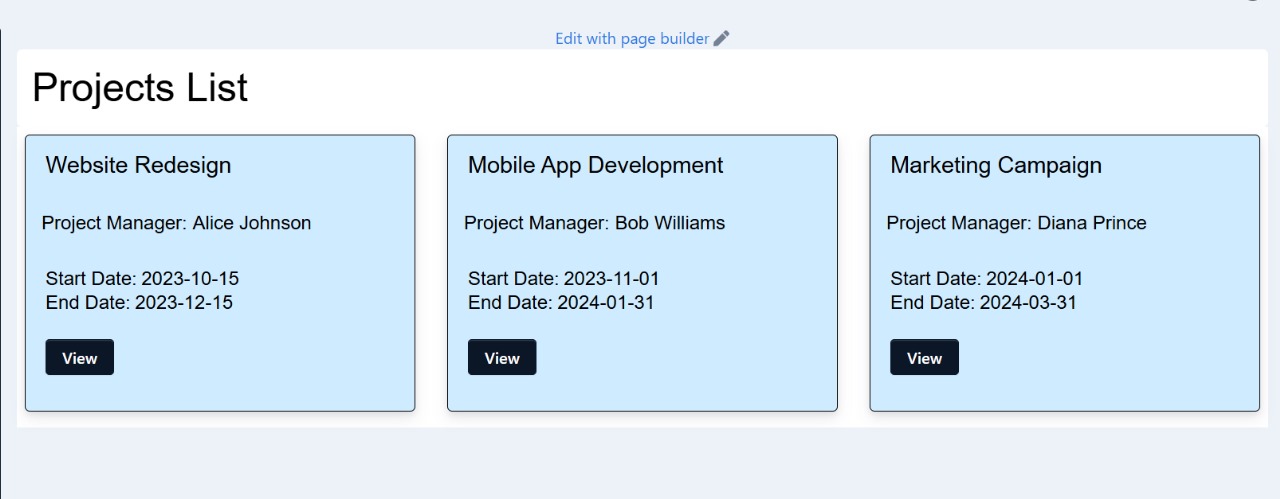This screenshot has height=499, width=1280.
Task: Click Start Date: 2023-10-15
Action: click(x=142, y=279)
